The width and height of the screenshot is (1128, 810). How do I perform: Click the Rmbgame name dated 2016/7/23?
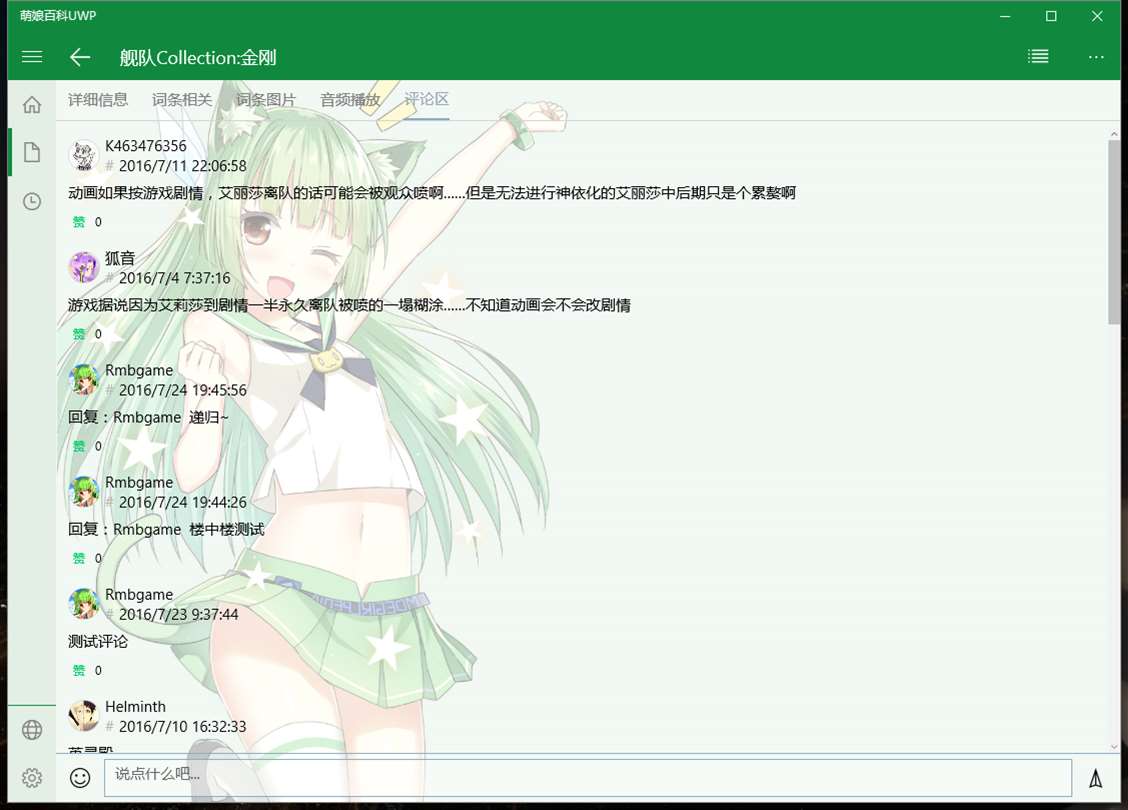[139, 594]
